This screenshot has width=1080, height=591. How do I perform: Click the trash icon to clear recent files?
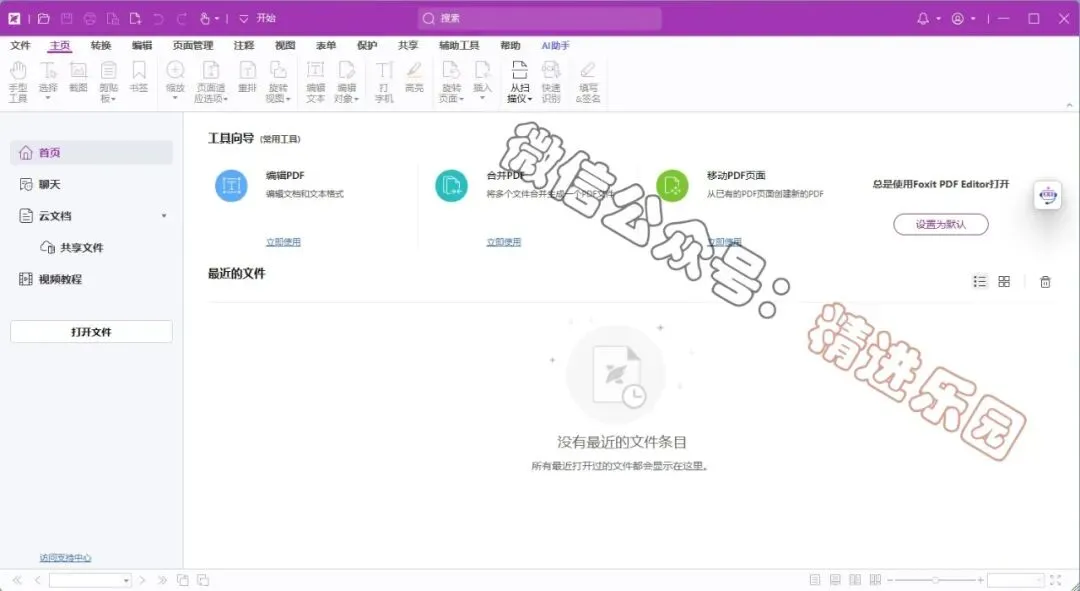pyautogui.click(x=1045, y=282)
